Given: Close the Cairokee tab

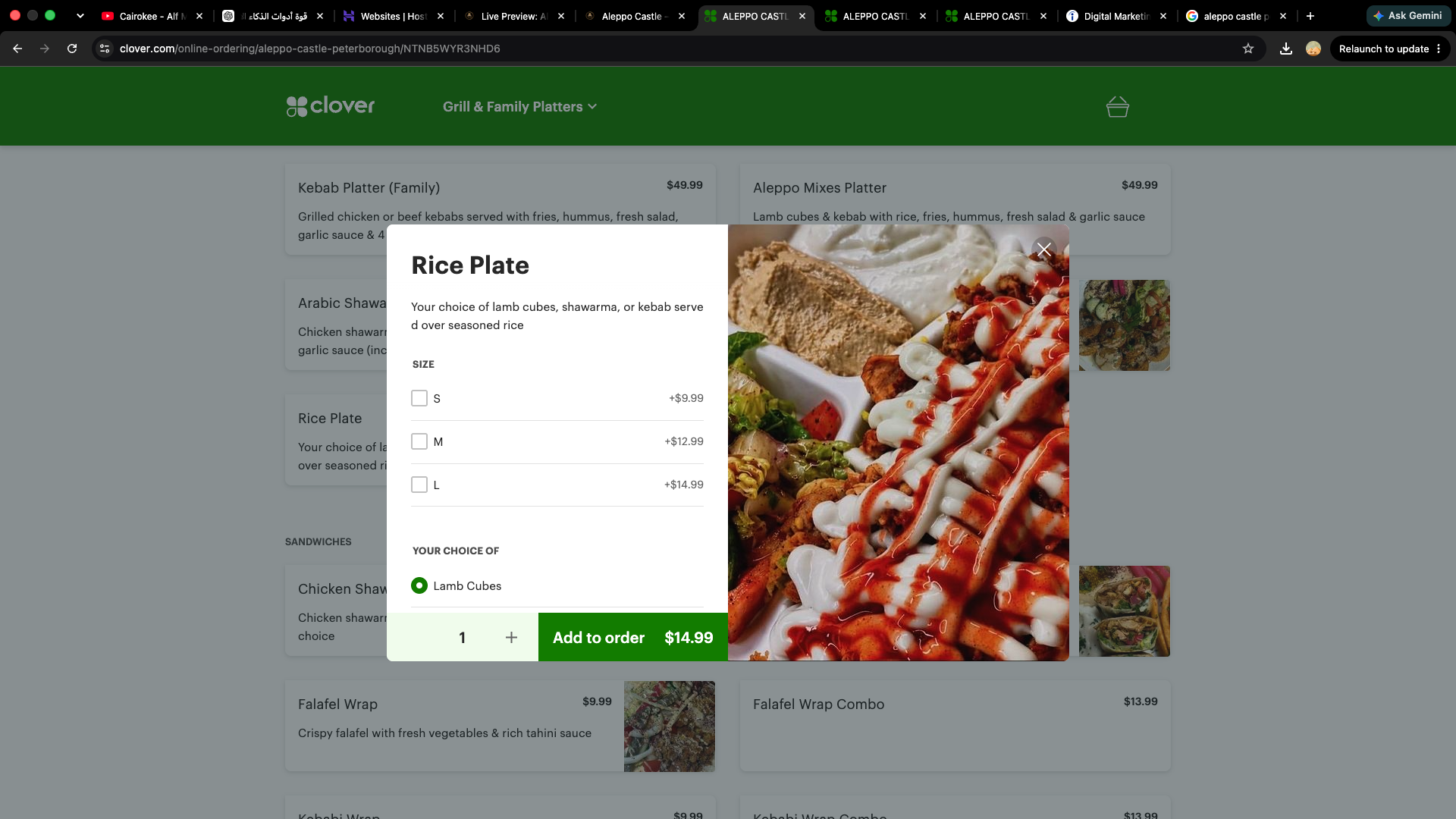Looking at the screenshot, I should point(199,16).
